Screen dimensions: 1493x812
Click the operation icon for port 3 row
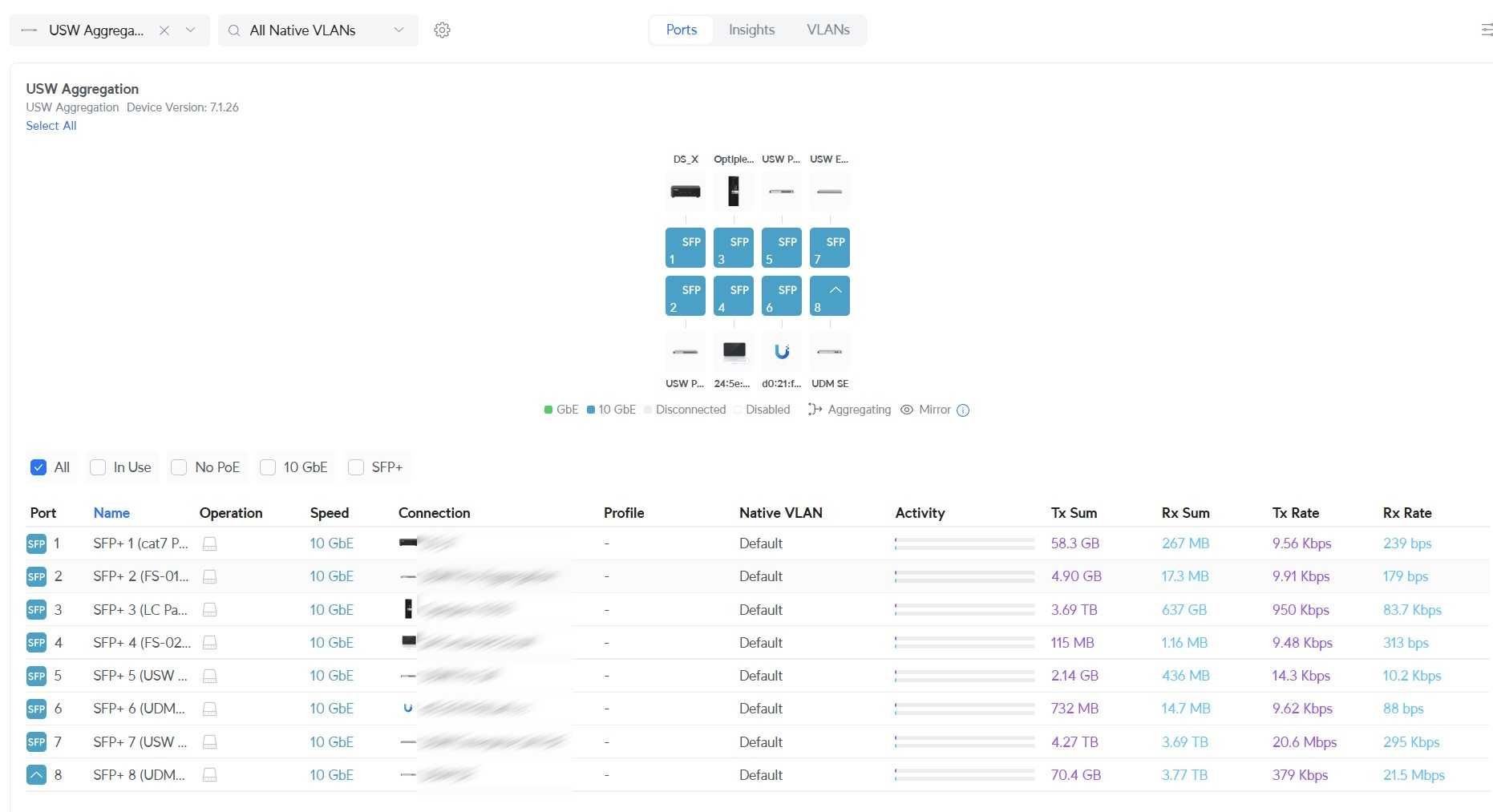point(209,610)
